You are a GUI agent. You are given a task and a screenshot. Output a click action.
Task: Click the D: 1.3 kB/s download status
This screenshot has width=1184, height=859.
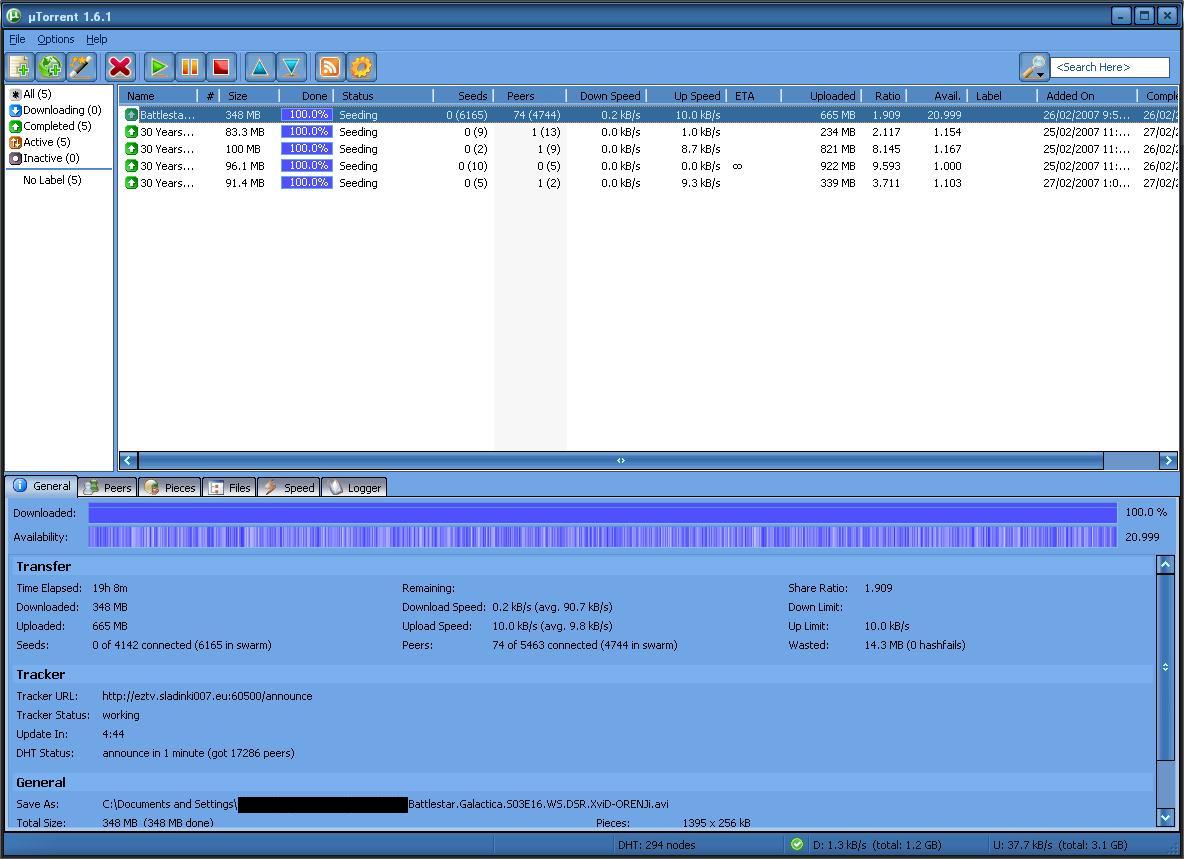pyautogui.click(x=877, y=845)
